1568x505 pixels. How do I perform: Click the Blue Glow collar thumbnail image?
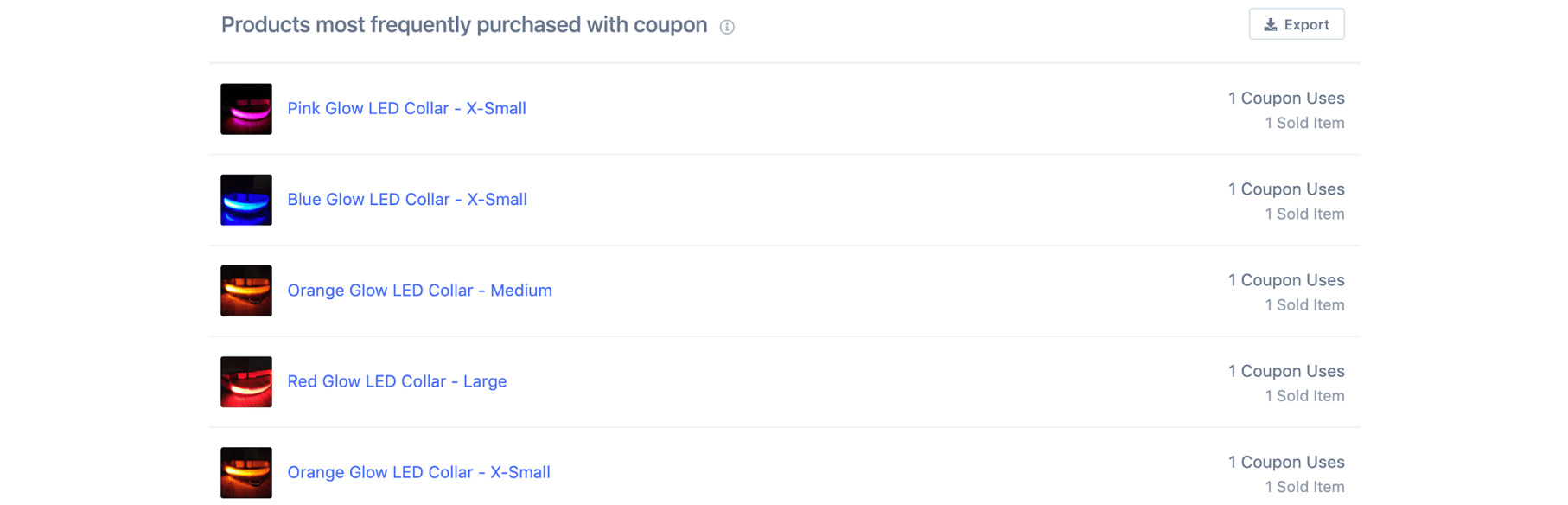pos(245,200)
